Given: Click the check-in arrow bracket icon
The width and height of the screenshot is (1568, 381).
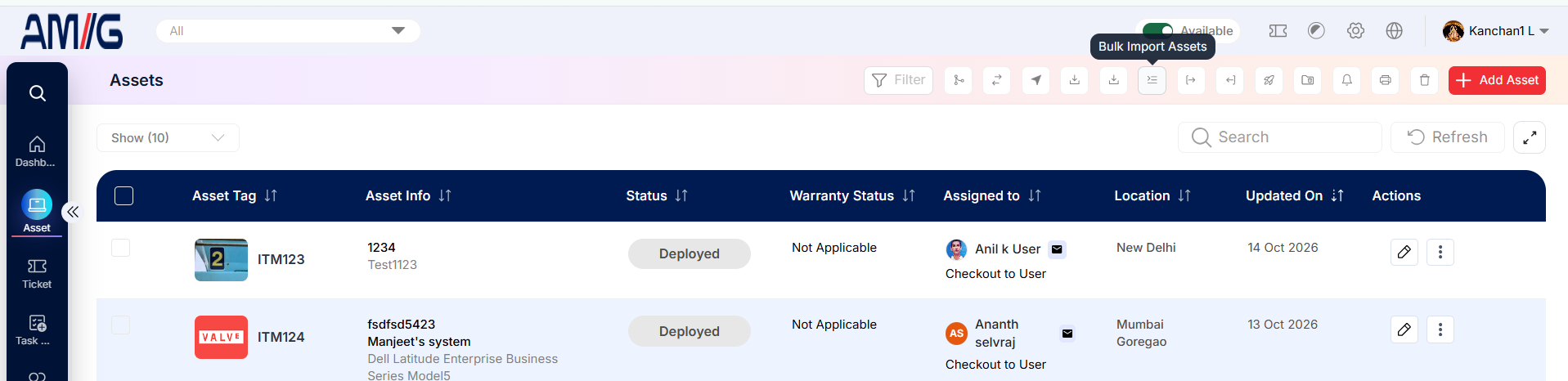Looking at the screenshot, I should click(1230, 80).
